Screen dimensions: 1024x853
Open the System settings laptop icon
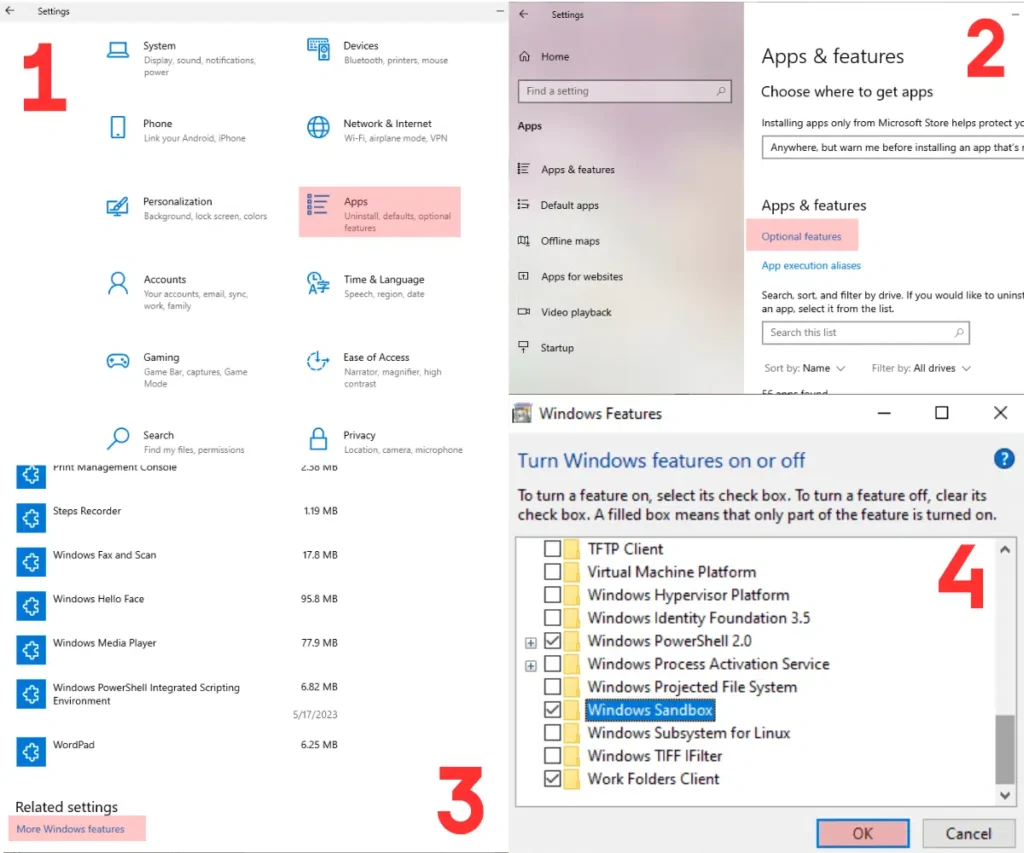click(118, 50)
